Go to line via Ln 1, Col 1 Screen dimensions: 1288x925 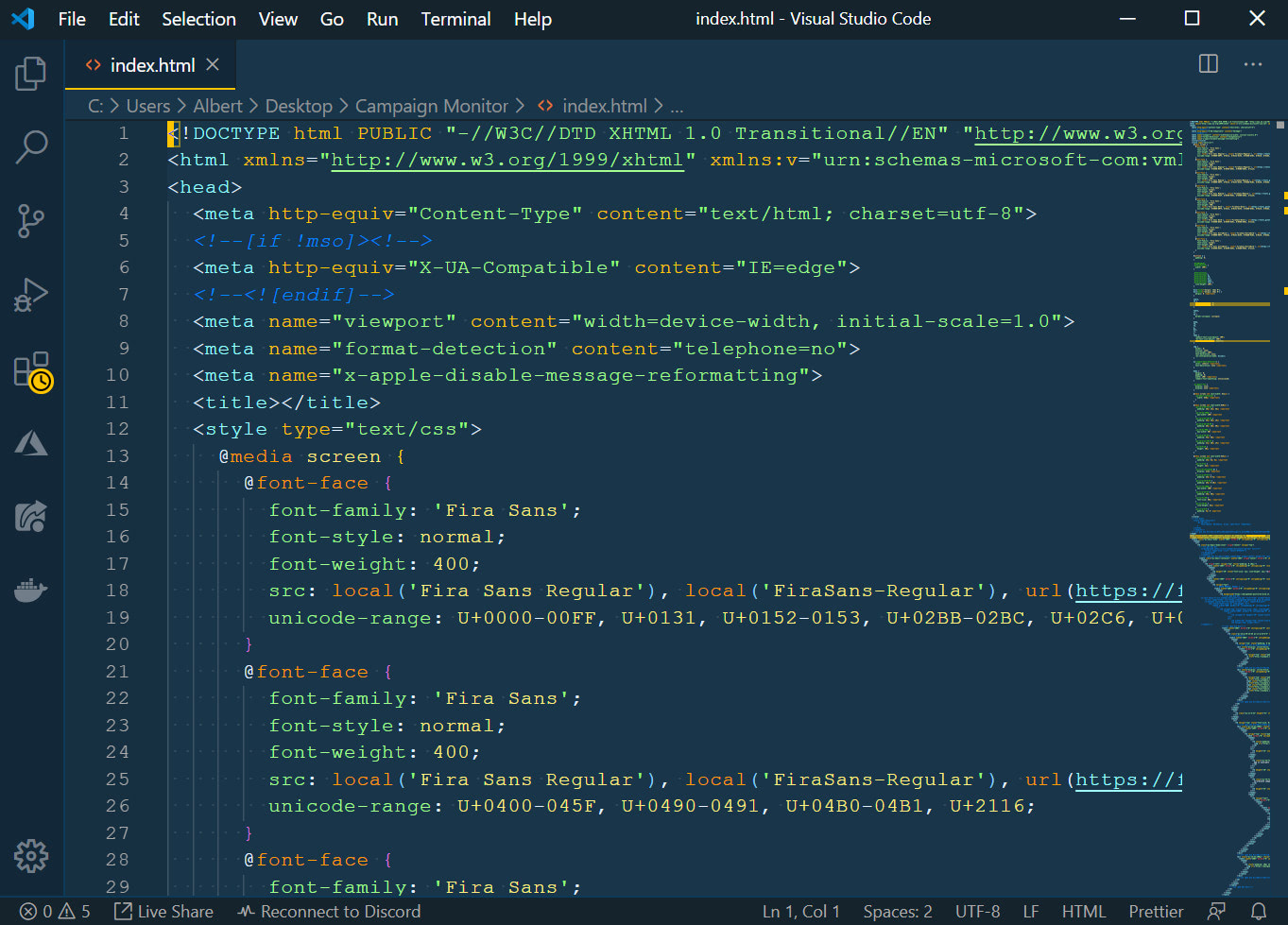(800, 912)
